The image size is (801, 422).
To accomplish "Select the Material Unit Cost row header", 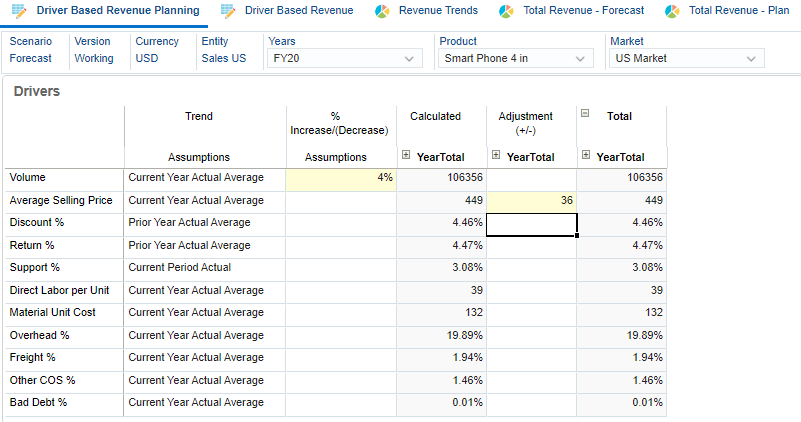I will coord(64,313).
